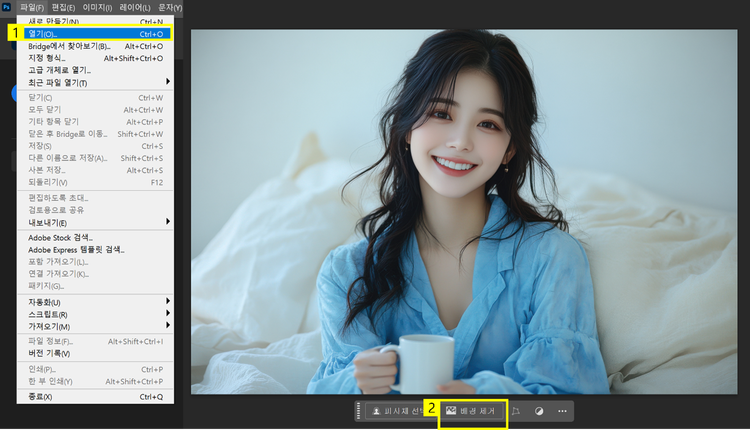Open the 레이어(L) menu
750x430 pixels.
point(135,8)
